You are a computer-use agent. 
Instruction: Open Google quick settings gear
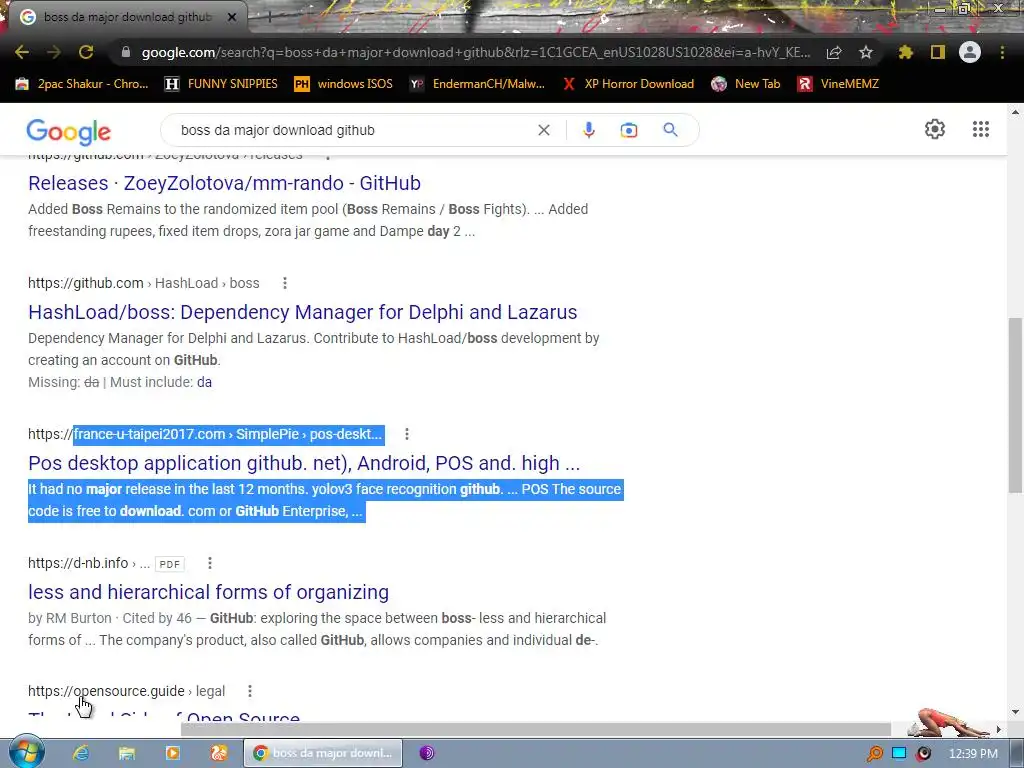(935, 129)
